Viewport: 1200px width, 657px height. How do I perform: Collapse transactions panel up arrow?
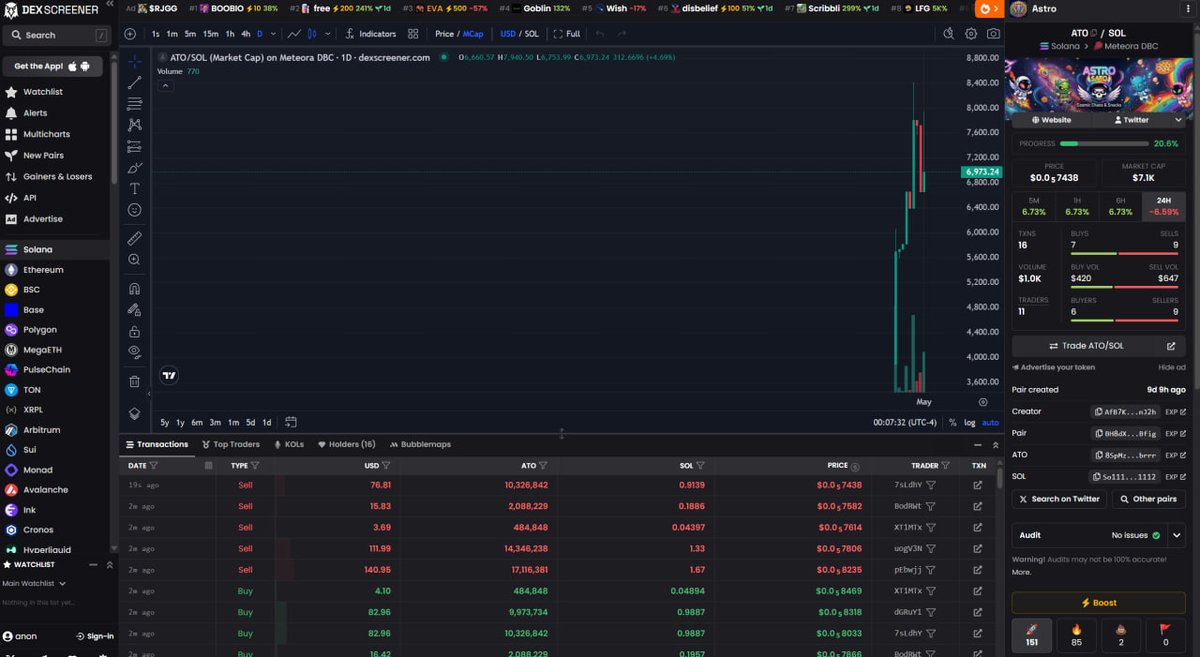tap(994, 444)
